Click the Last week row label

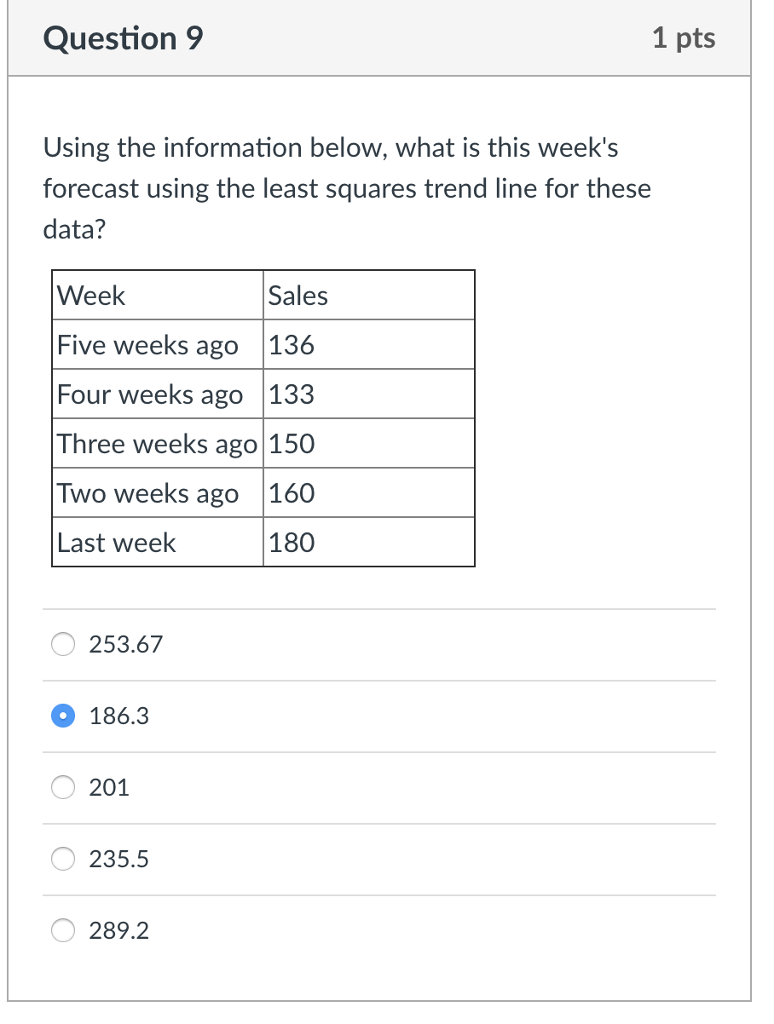pos(115,542)
